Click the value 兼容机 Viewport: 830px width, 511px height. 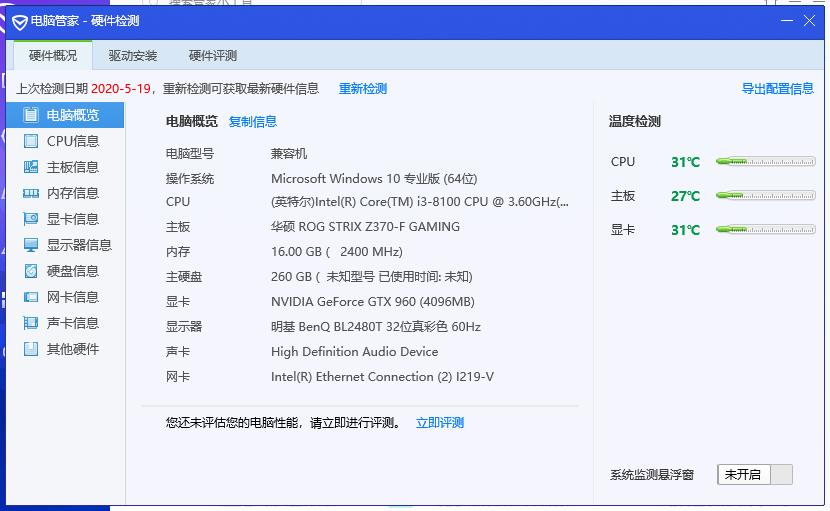pos(289,154)
